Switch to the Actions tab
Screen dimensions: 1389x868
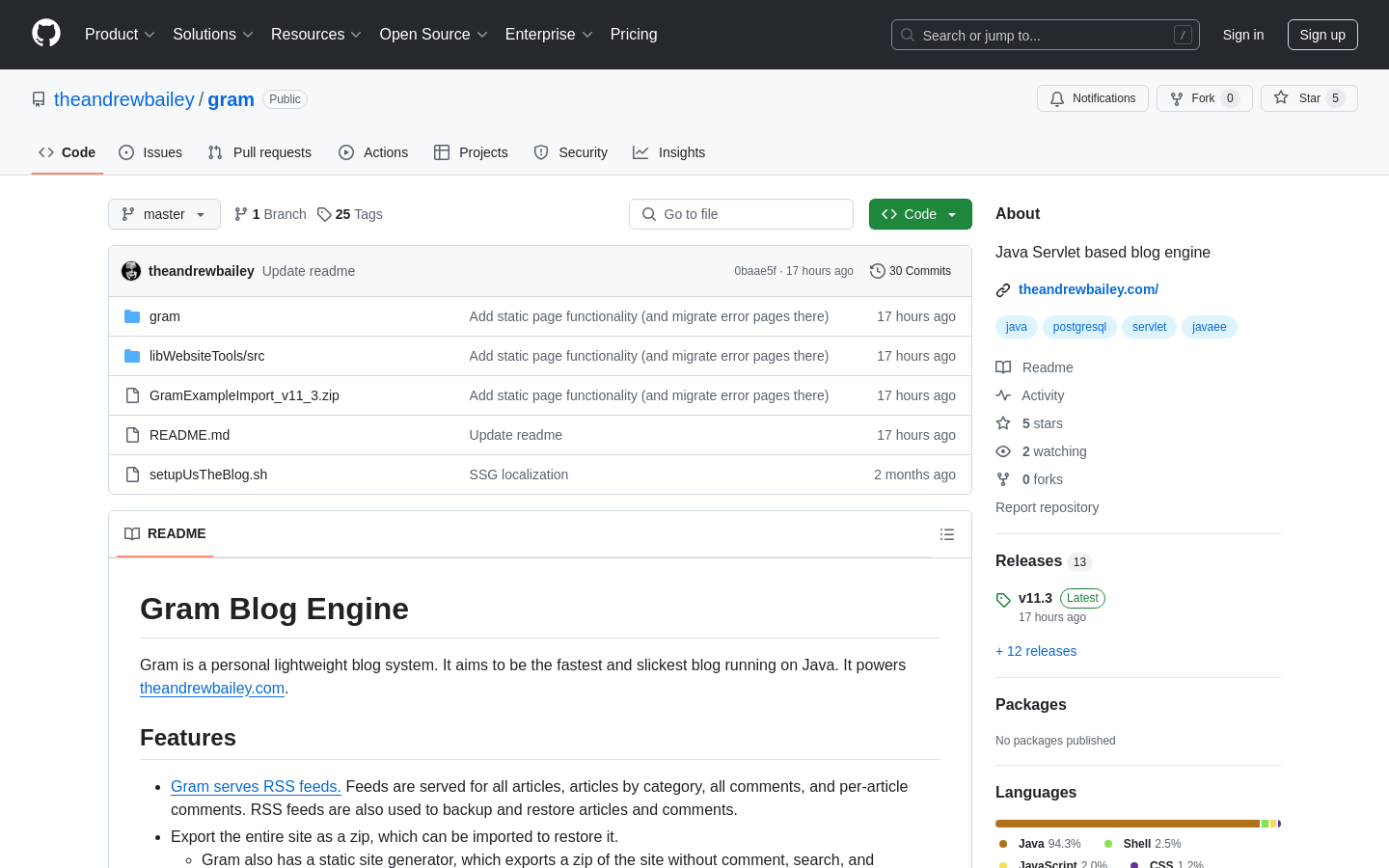coord(373,152)
